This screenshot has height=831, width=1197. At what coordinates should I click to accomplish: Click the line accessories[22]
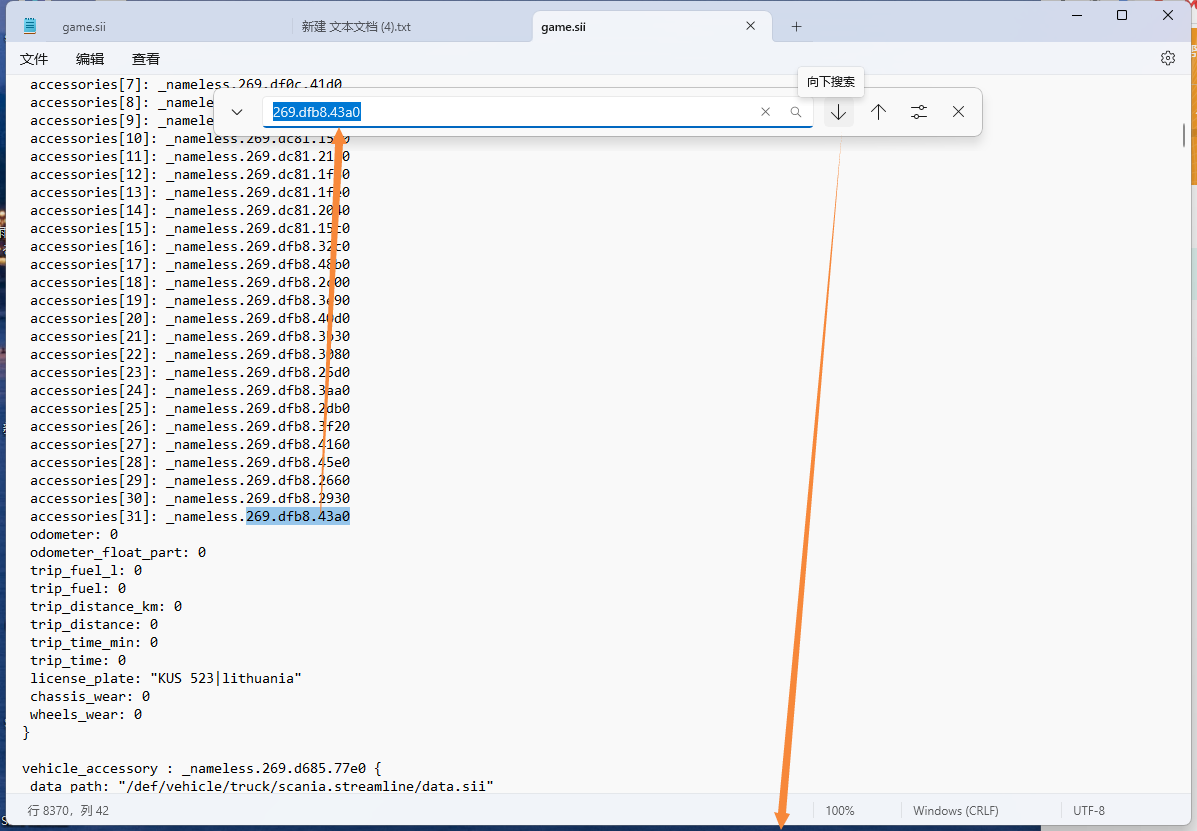pyautogui.click(x=189, y=354)
